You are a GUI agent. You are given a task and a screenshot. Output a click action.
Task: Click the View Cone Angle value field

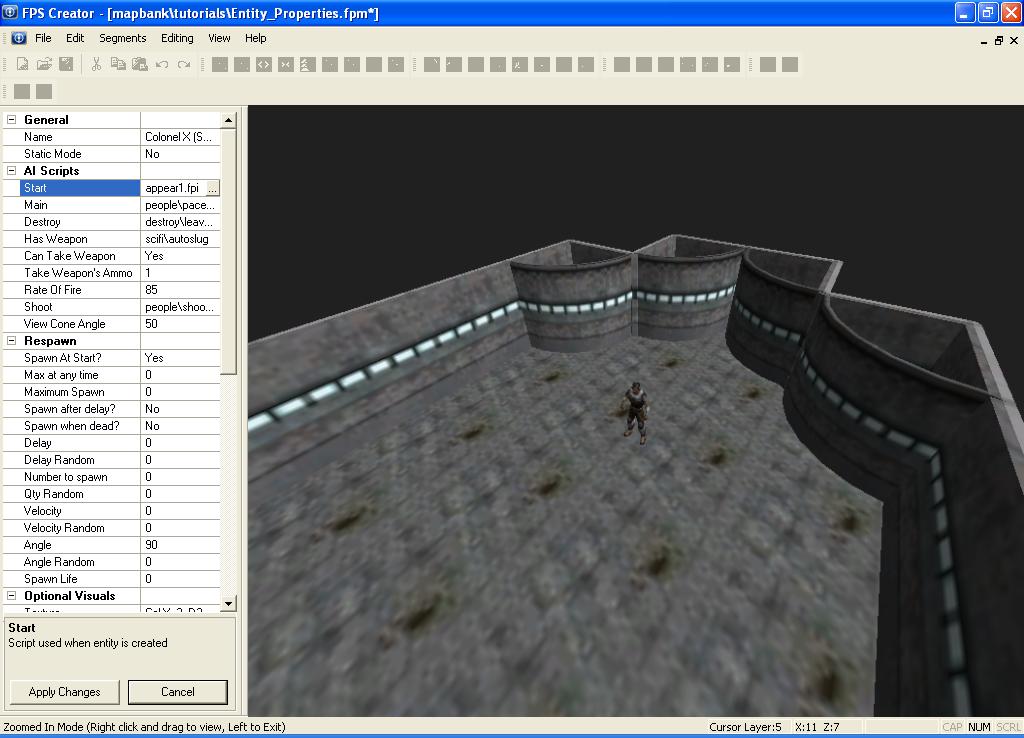(180, 324)
